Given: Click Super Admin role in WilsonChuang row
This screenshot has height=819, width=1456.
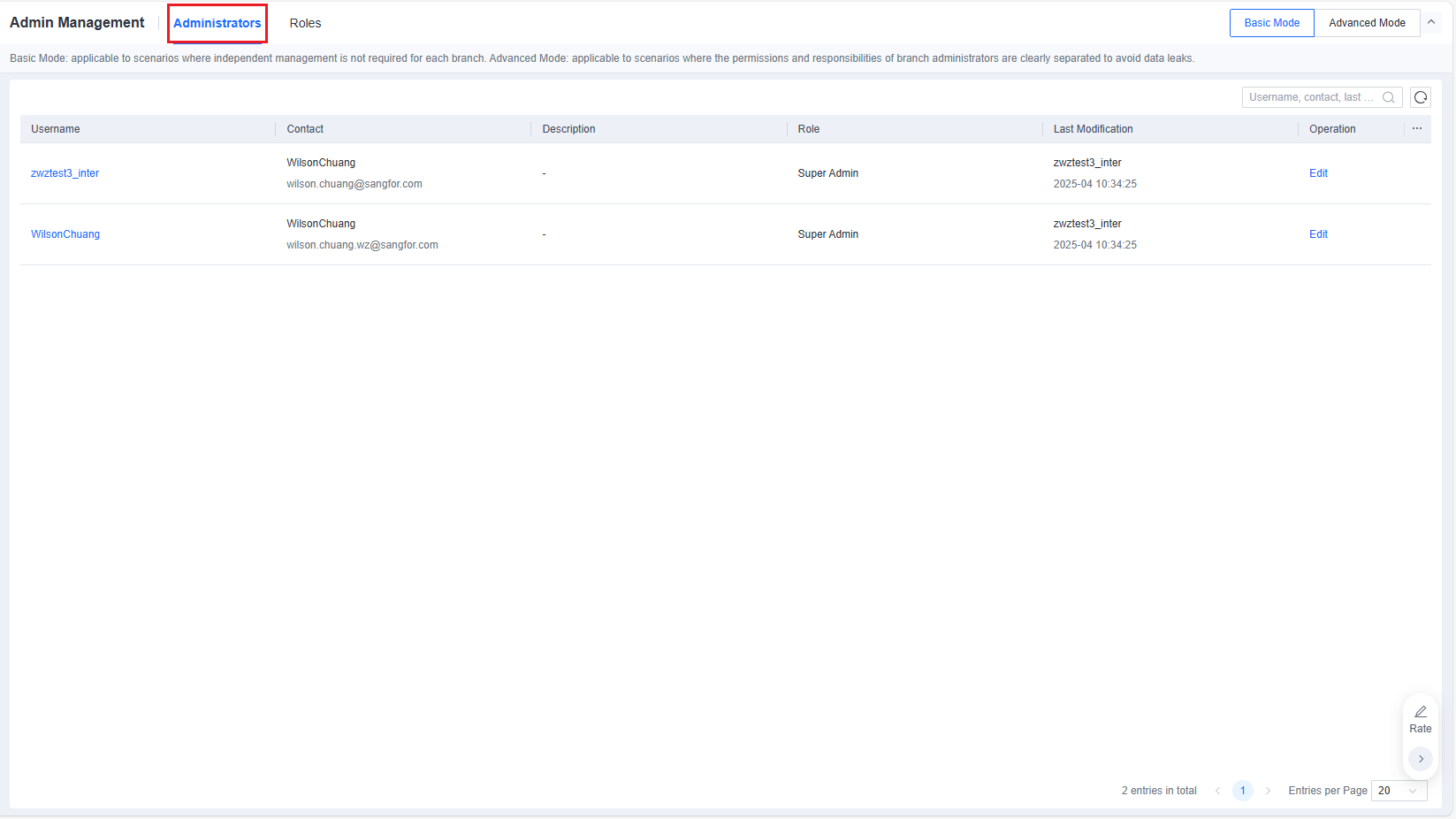Looking at the screenshot, I should pos(828,234).
